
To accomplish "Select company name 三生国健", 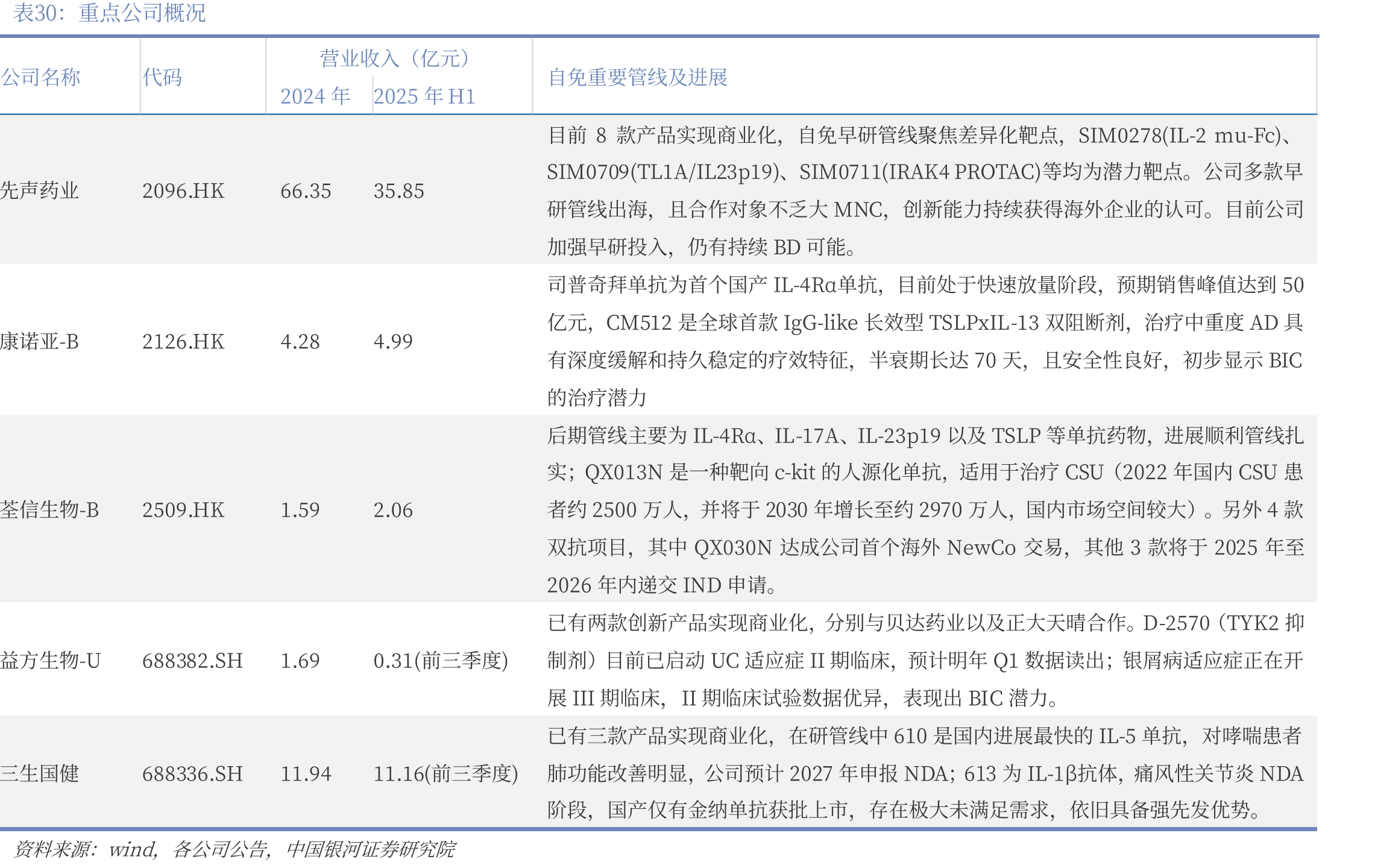I will pyautogui.click(x=40, y=773).
